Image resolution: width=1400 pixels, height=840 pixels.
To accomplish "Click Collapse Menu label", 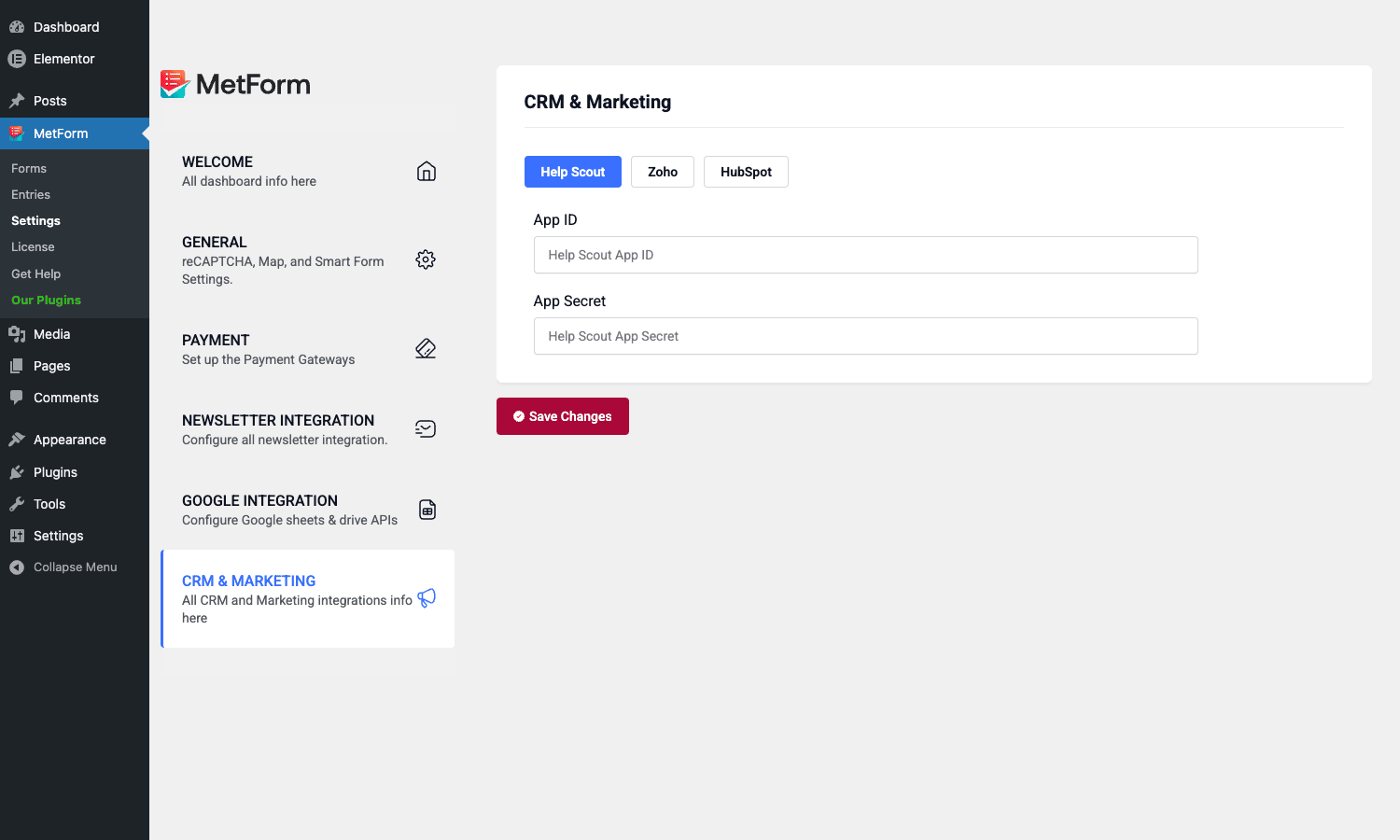I will click(76, 567).
